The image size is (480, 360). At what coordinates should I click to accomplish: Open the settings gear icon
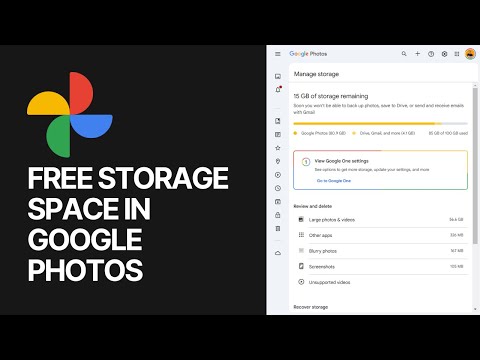coord(444,54)
